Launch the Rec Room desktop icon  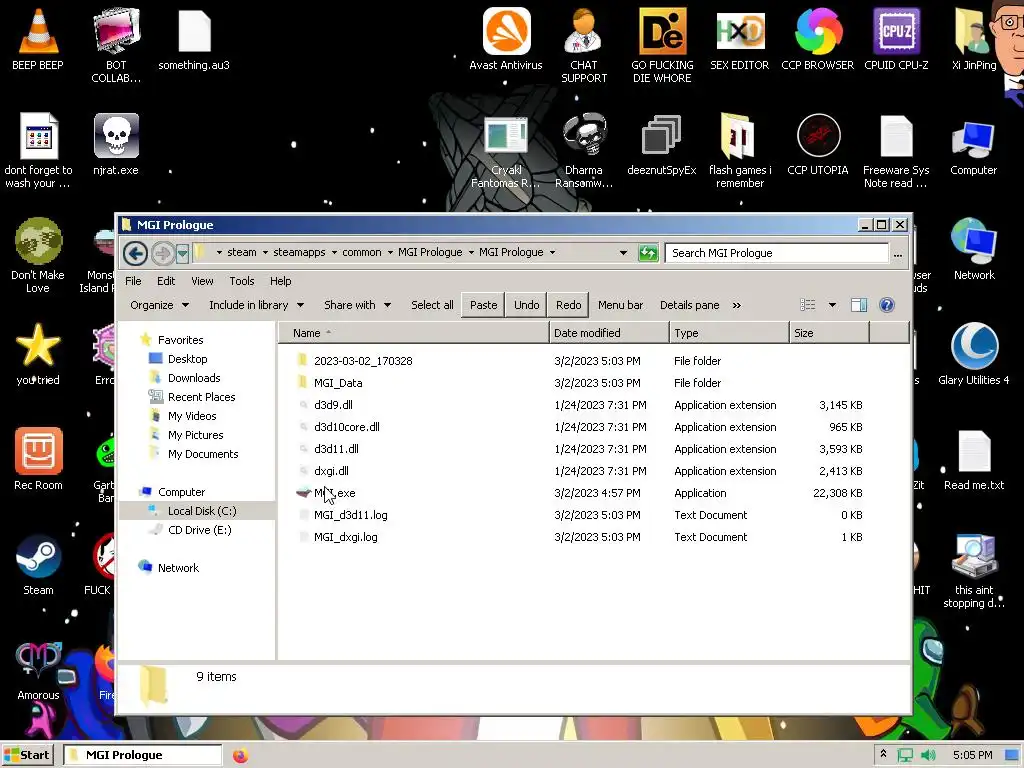tap(39, 460)
